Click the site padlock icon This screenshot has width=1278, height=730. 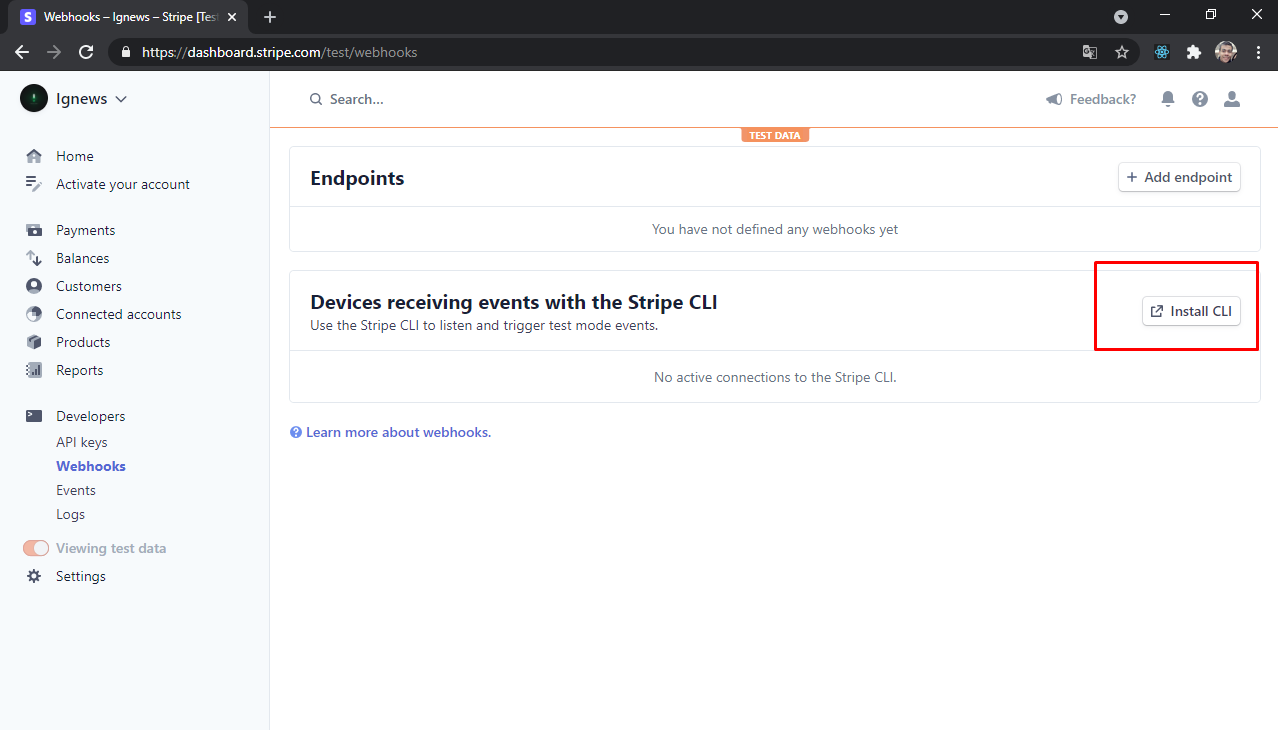125,52
